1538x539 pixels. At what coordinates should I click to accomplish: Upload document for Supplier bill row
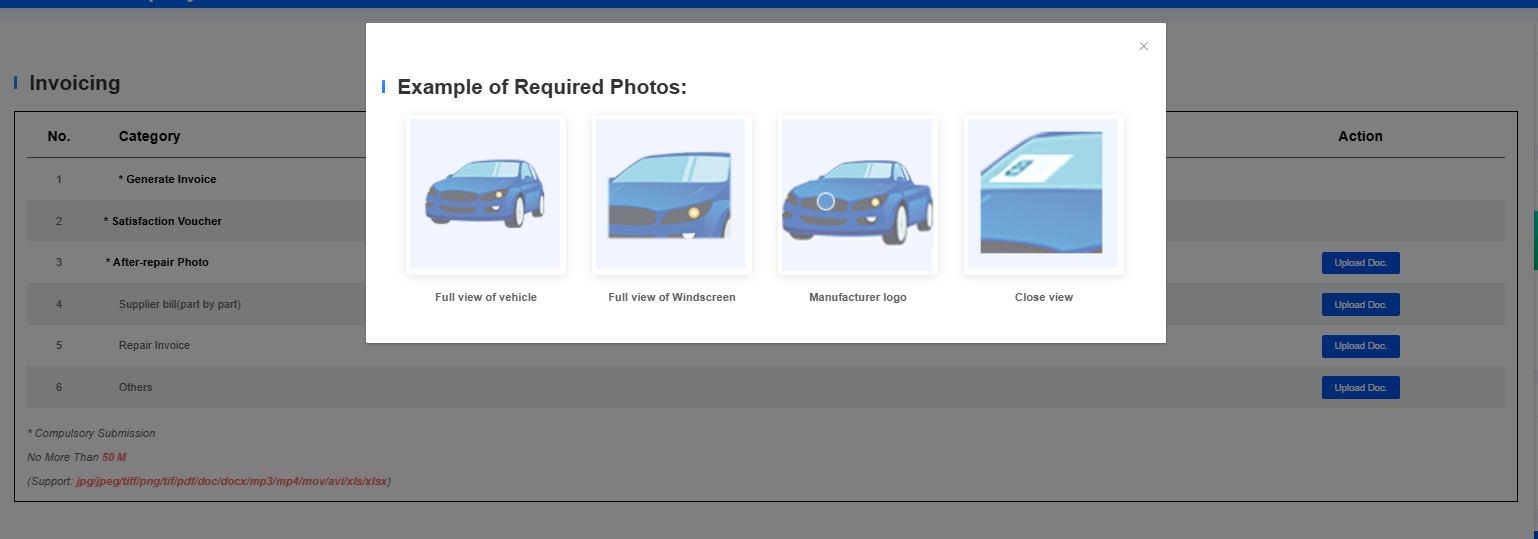point(1360,304)
